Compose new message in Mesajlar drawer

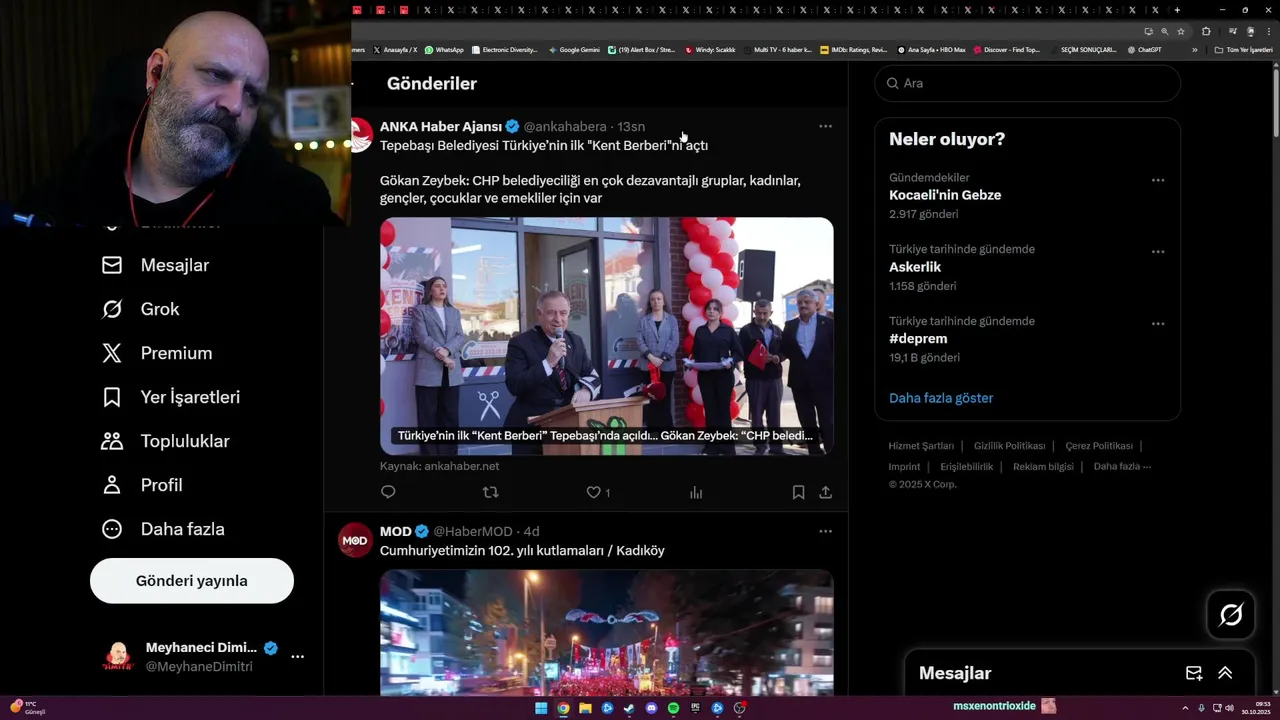click(1194, 673)
